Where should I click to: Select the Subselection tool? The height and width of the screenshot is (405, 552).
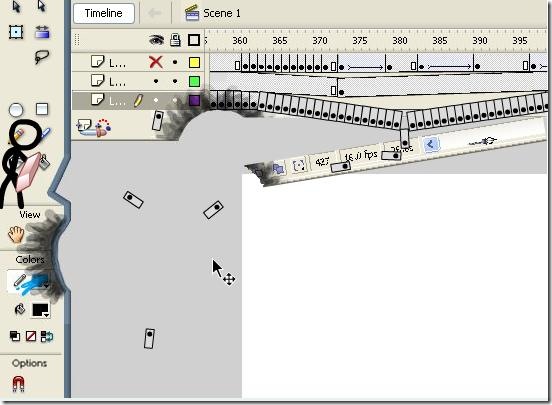pos(41,6)
